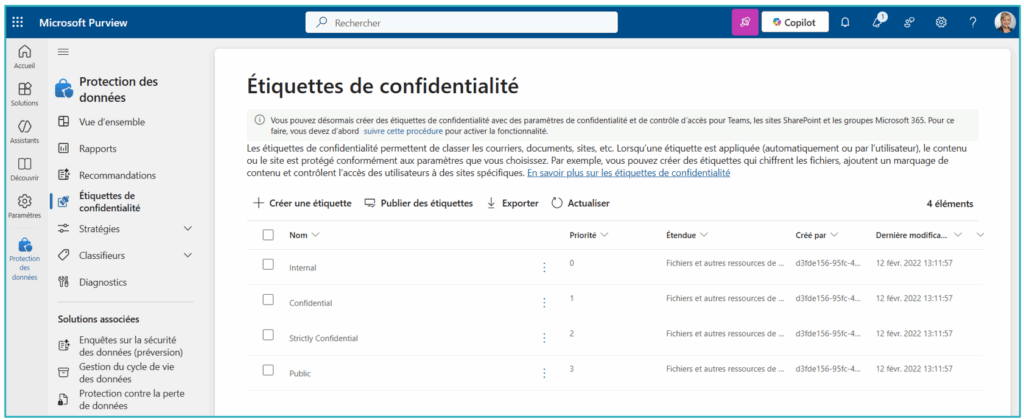Viewport: 1024px width, 419px height.
Task: Open the alerts icon with badge 1
Action: pos(878,22)
